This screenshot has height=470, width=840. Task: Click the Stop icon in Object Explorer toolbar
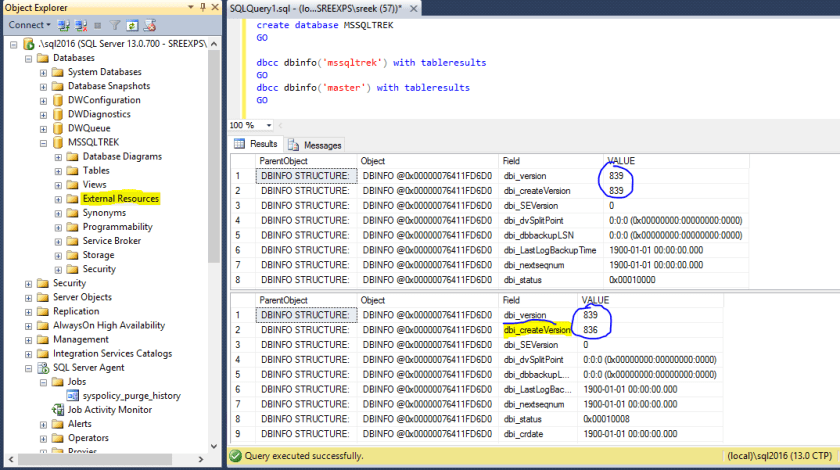(x=98, y=25)
